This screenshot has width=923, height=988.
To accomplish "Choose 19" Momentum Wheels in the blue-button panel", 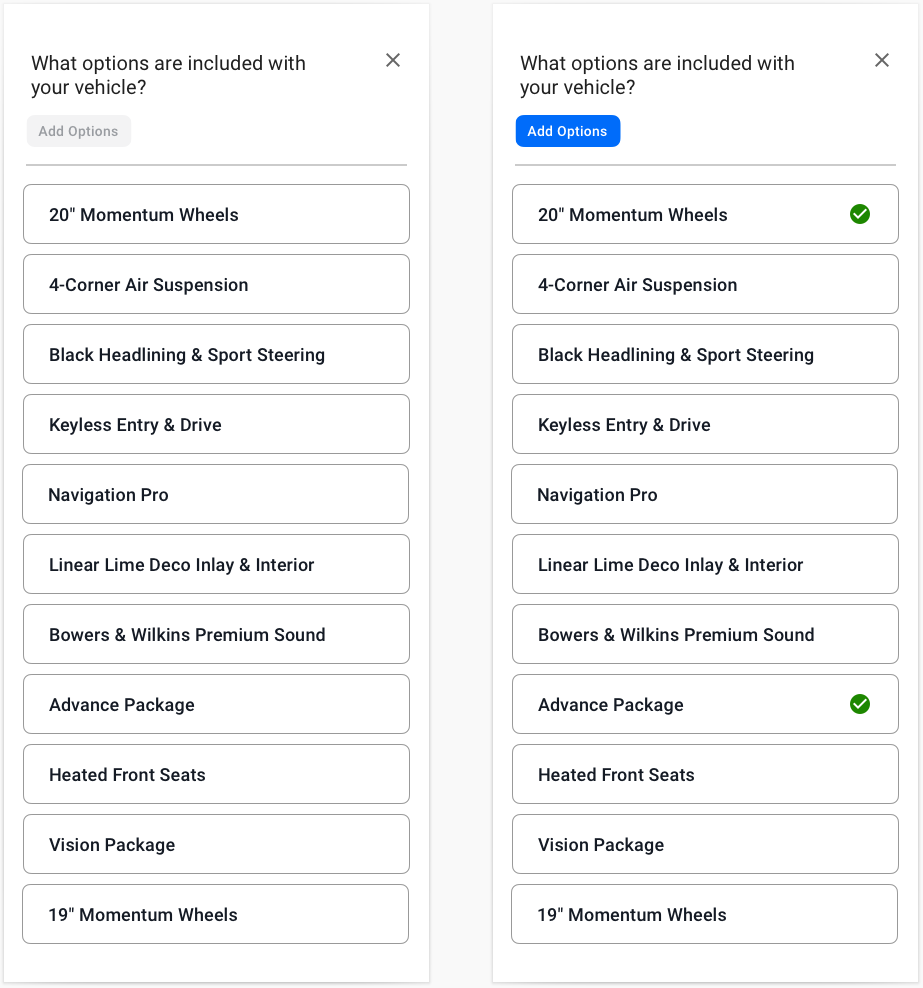I will coord(704,914).
